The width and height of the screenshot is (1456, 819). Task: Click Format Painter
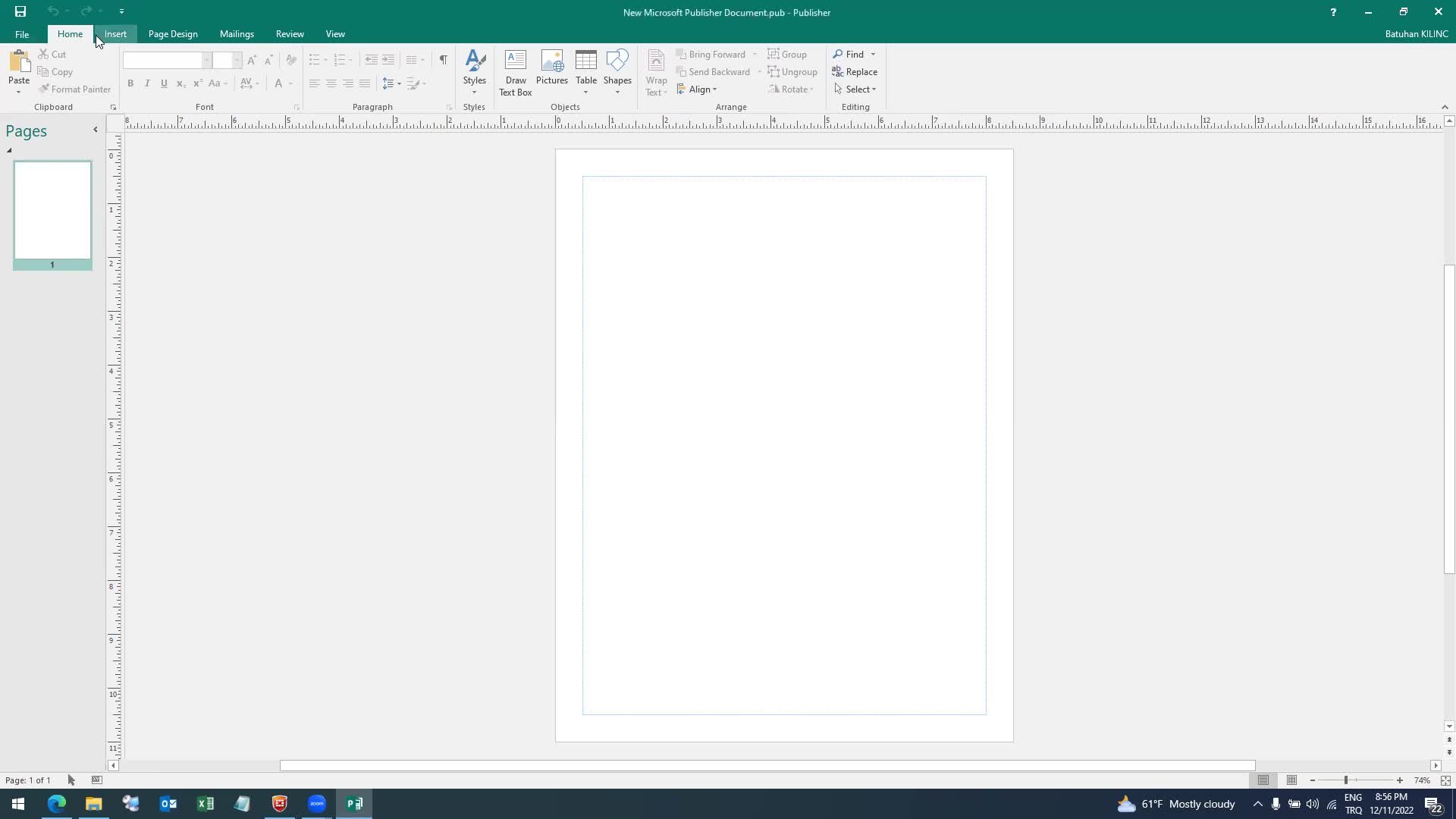coord(74,89)
